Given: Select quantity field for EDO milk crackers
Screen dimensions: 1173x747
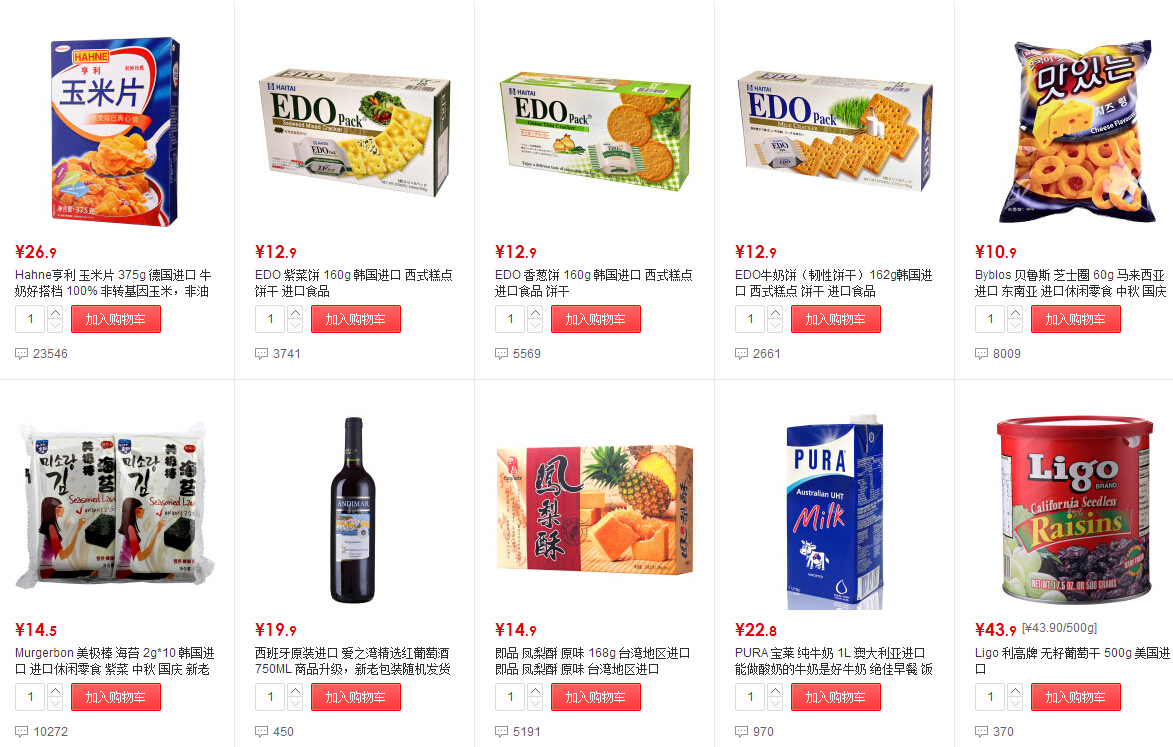Looking at the screenshot, I should (x=751, y=319).
